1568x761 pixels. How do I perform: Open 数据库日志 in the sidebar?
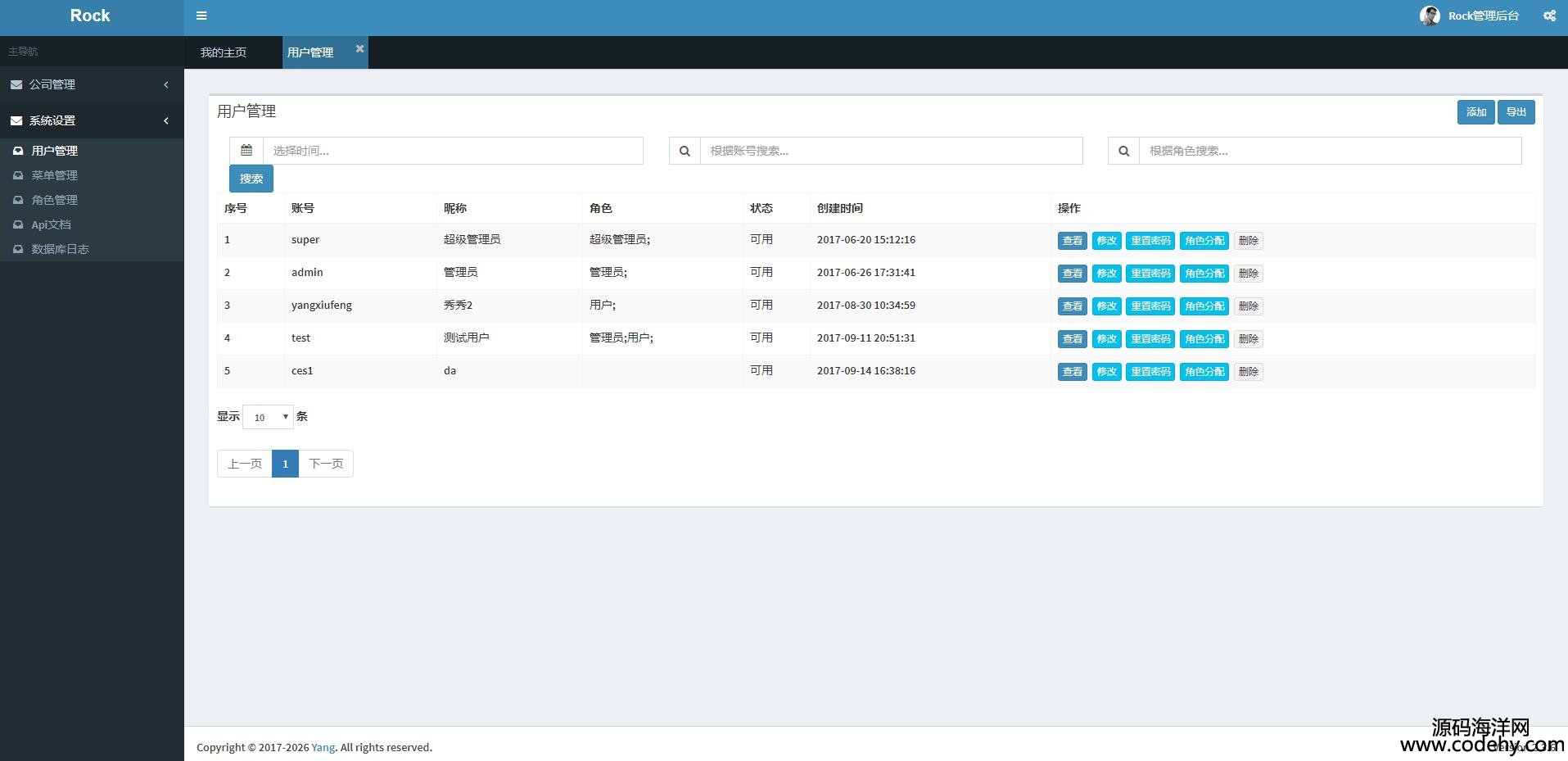point(60,249)
